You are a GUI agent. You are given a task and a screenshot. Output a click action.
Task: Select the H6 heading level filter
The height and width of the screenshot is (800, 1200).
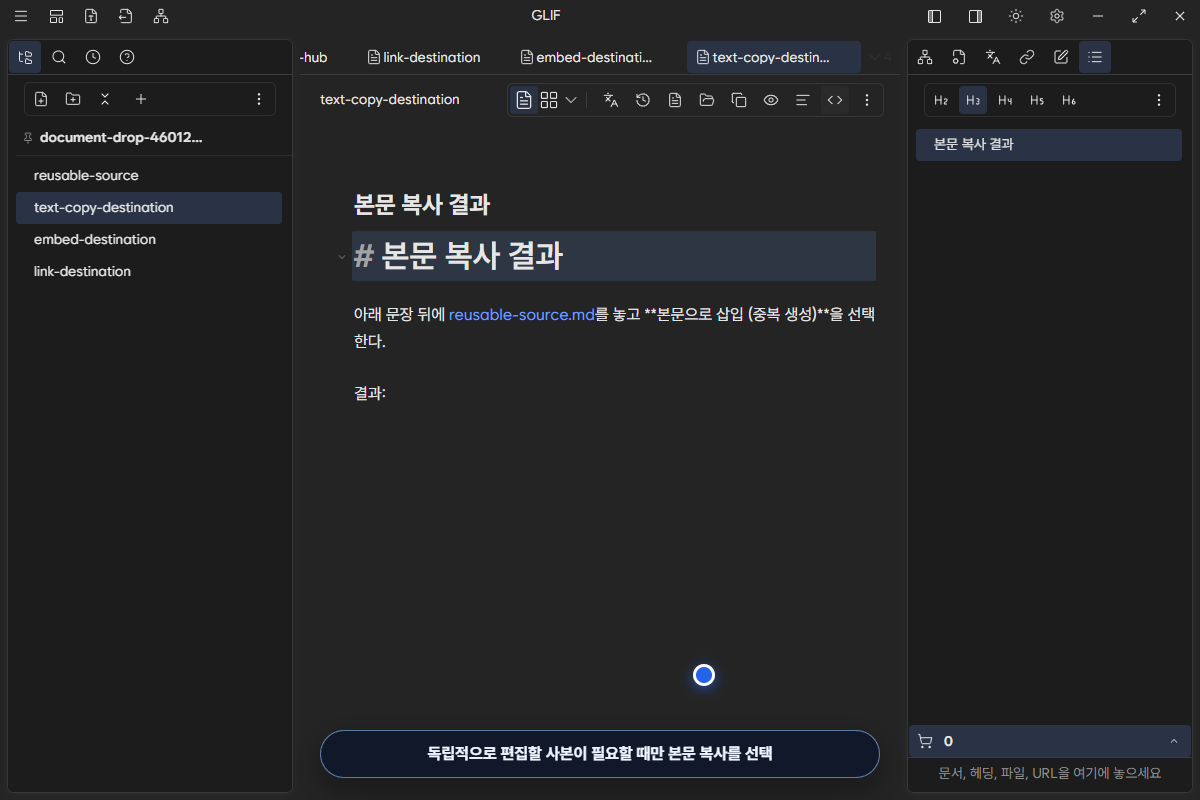tap(1069, 100)
